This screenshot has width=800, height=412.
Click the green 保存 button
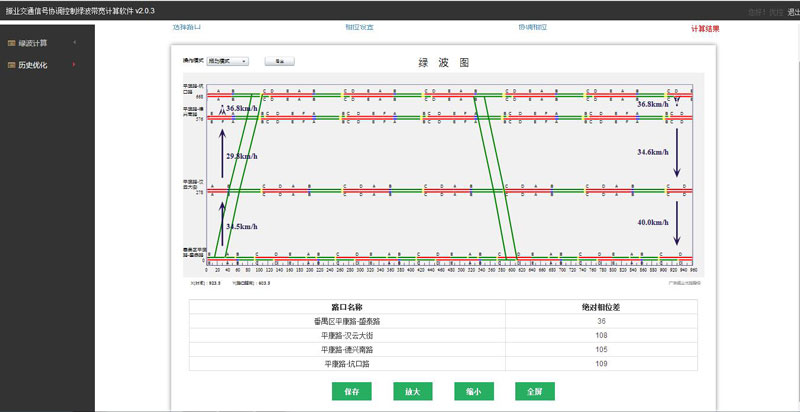click(351, 392)
